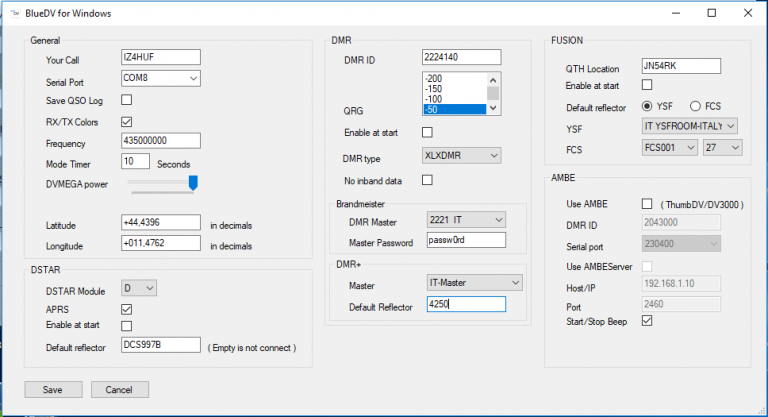
Task: Select -200 in the QRG list
Action: [455, 78]
